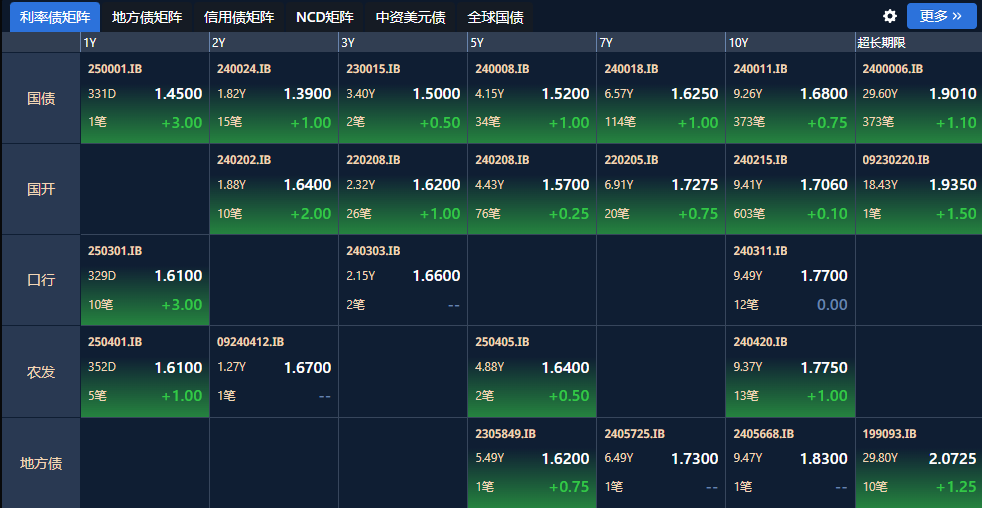
Task: Click yield 1.6250 in 国债 7Y
Action: pos(695,94)
